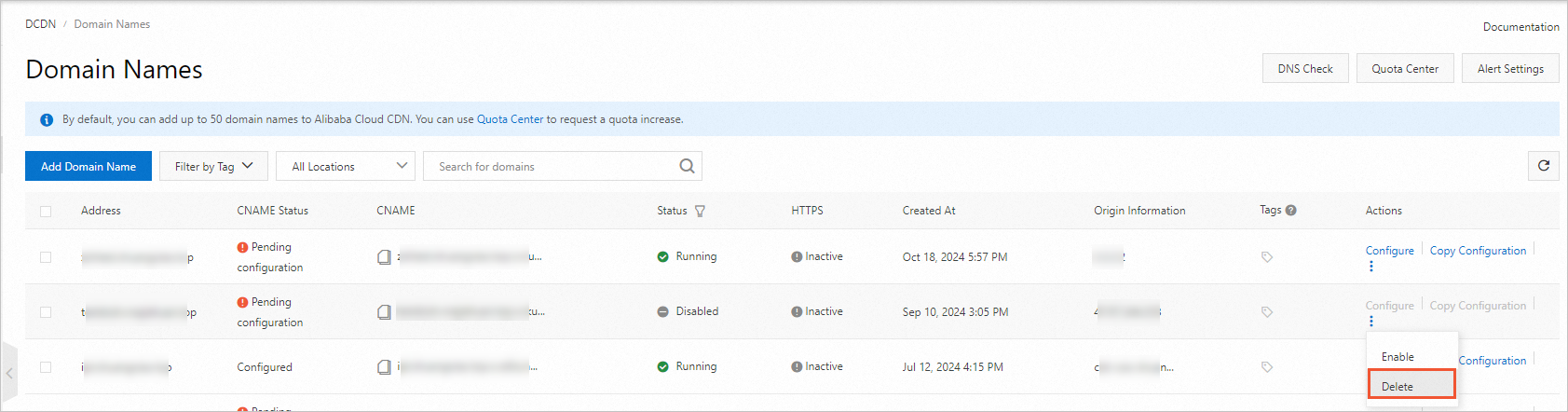Expand the collapsed left sidebar handle
This screenshot has width=1568, height=412.
click(x=9, y=373)
